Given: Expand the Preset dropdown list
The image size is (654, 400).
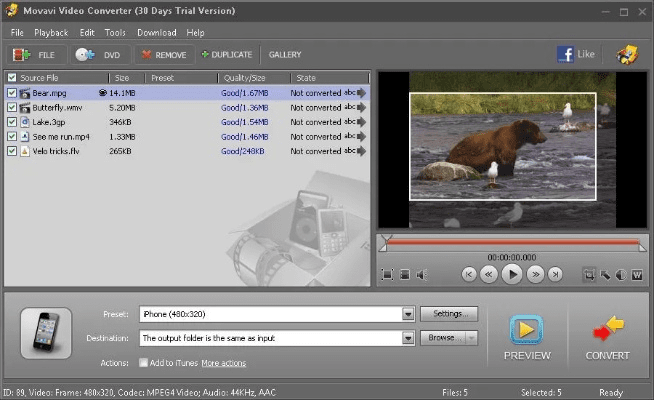Looking at the screenshot, I should (x=408, y=314).
